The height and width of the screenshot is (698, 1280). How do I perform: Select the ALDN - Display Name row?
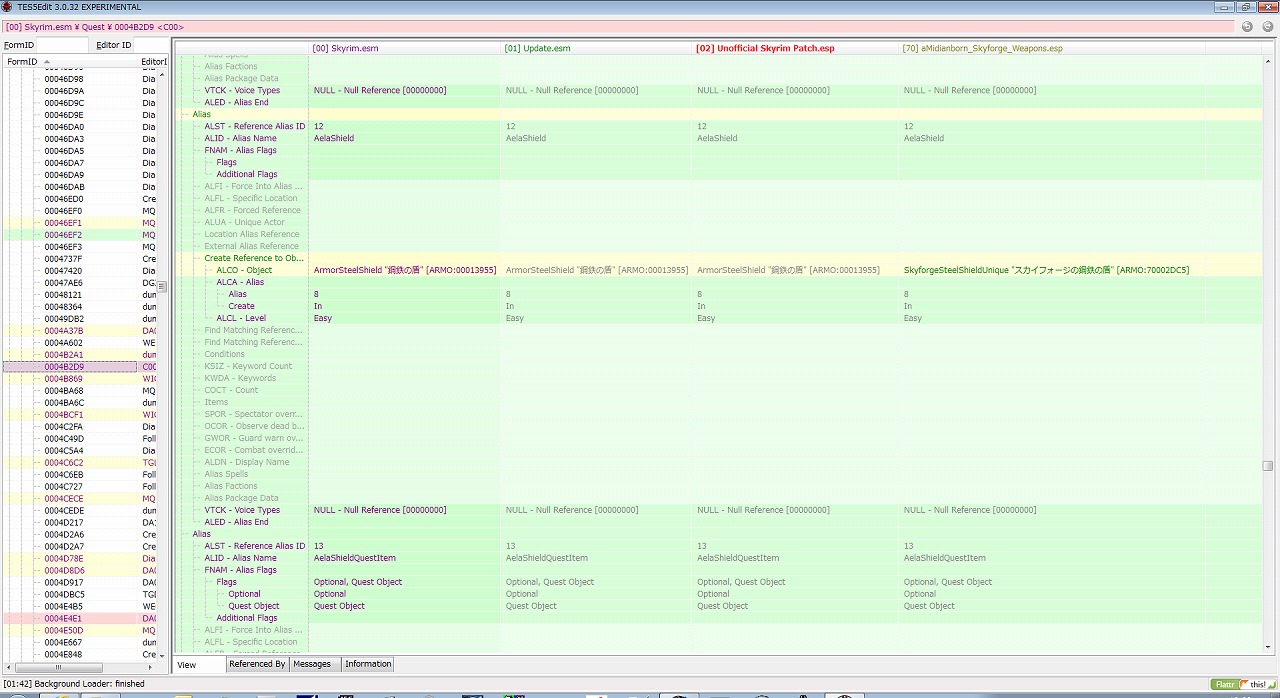pos(247,462)
